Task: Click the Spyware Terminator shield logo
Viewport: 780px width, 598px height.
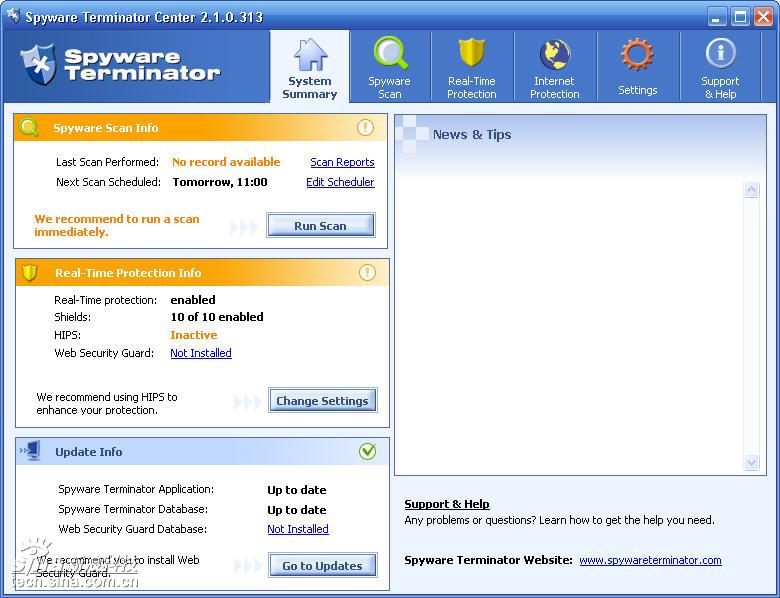Action: pos(38,64)
